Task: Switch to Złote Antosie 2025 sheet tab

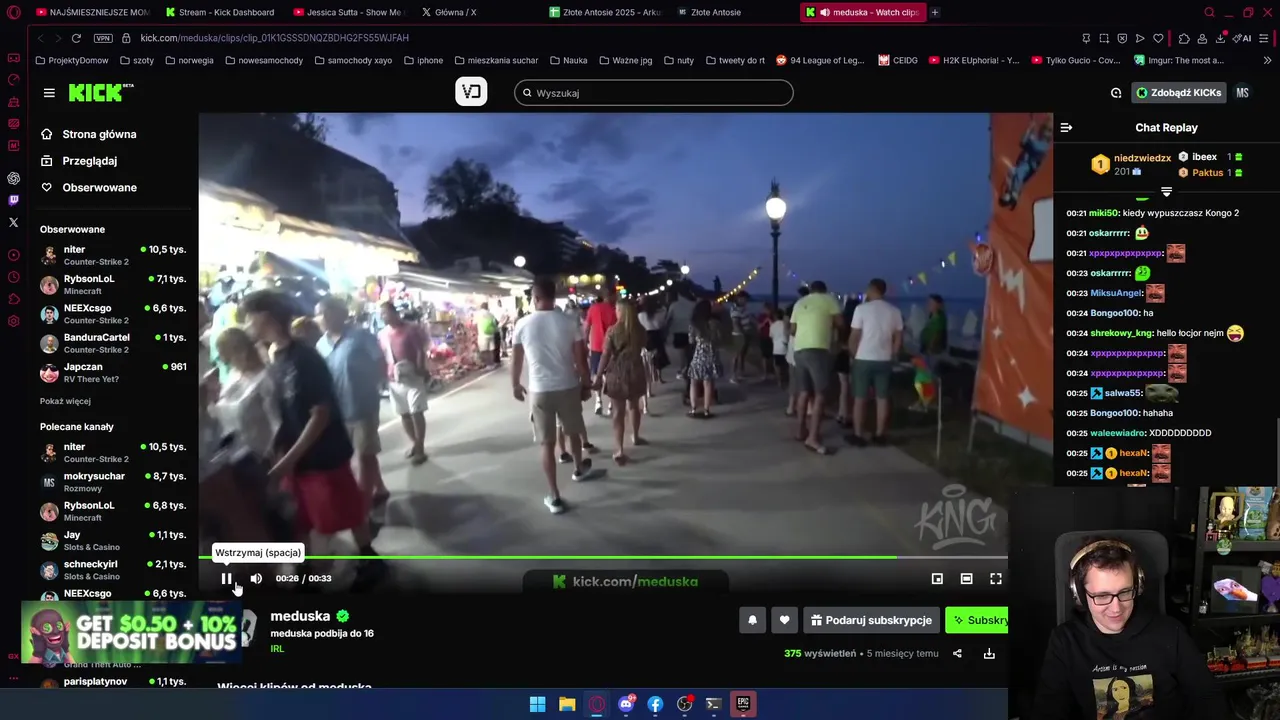Action: 605,12
